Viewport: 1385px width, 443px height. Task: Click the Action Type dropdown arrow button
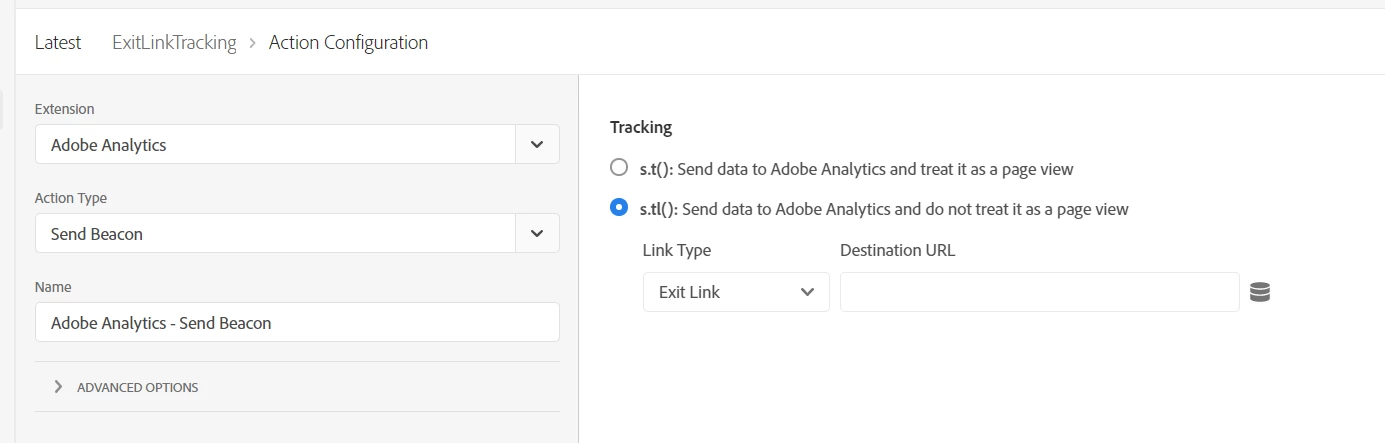(x=537, y=233)
